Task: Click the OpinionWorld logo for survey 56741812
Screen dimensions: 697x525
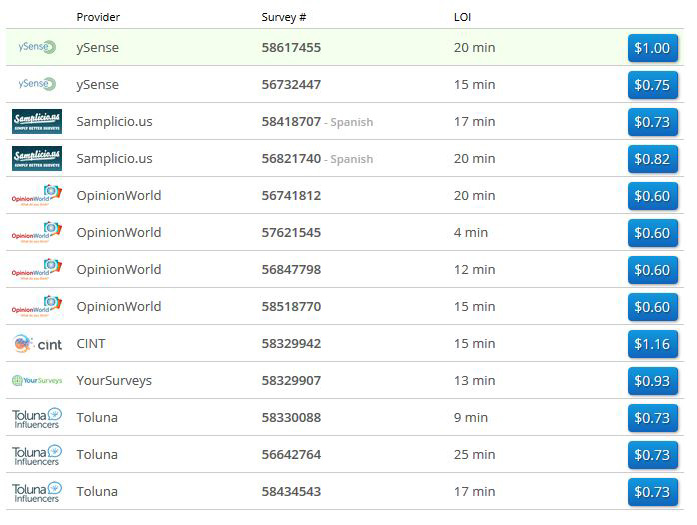Action: (x=37, y=195)
